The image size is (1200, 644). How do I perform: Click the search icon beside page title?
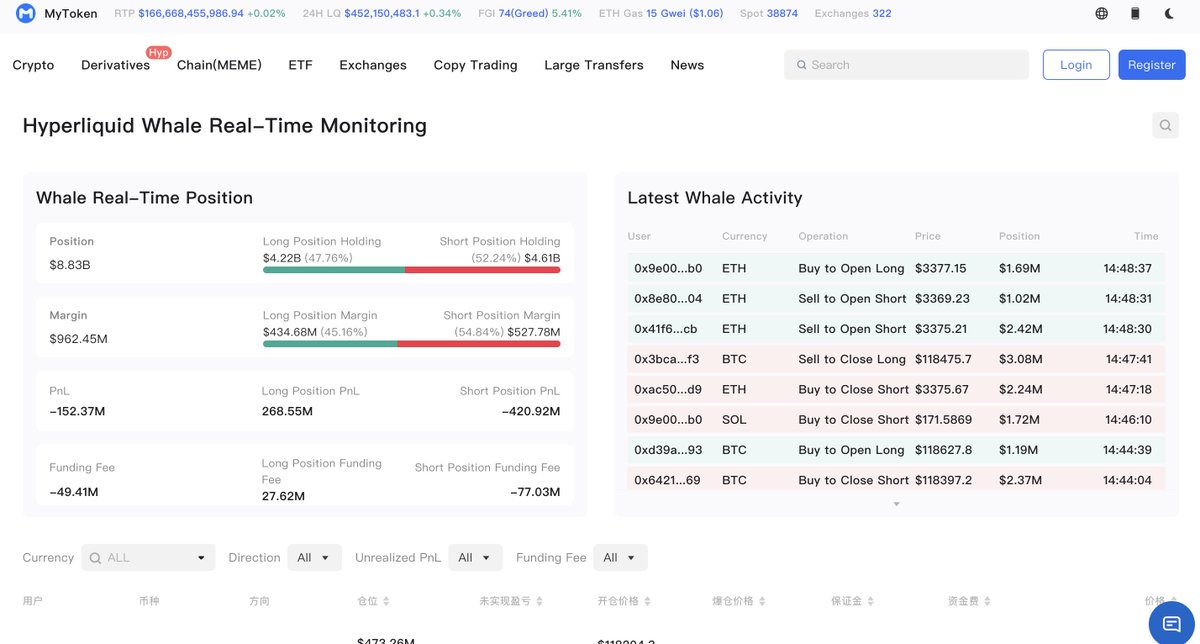click(1164, 126)
